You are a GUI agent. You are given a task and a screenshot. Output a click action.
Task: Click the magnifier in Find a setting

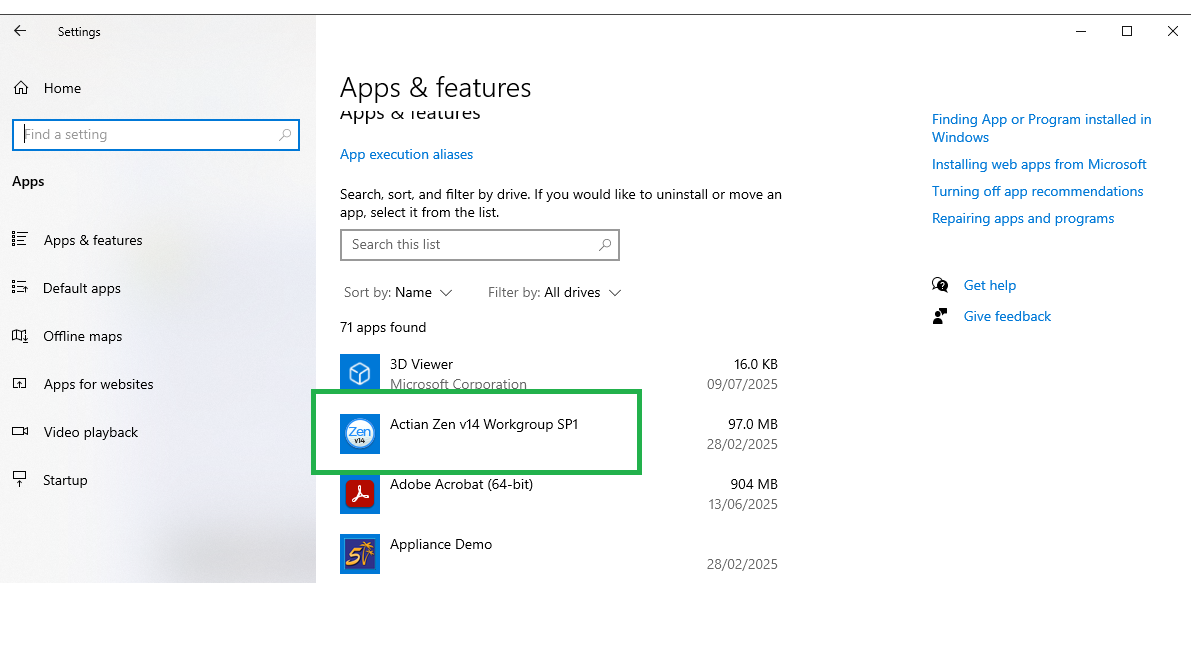[x=285, y=134]
